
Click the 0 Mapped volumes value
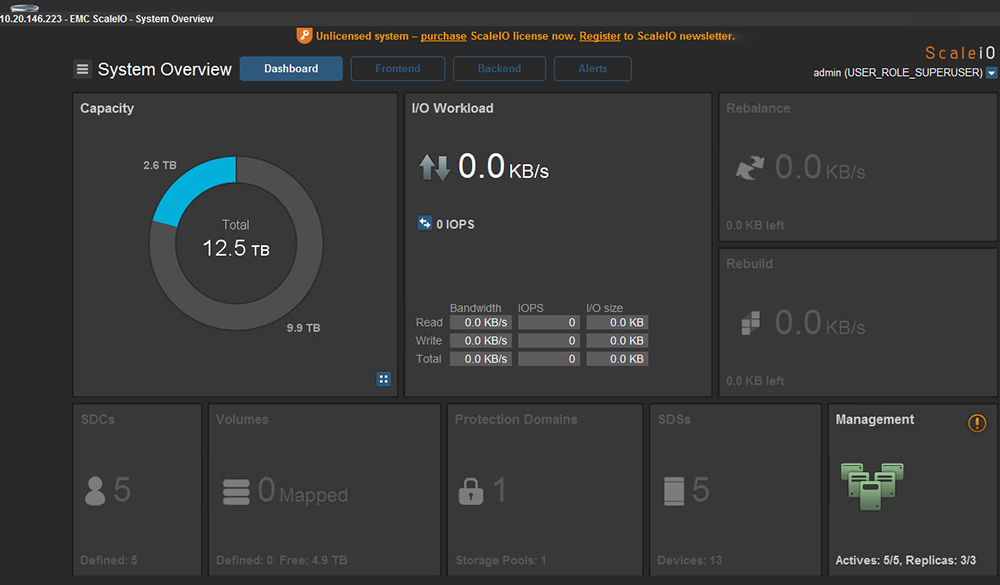303,491
